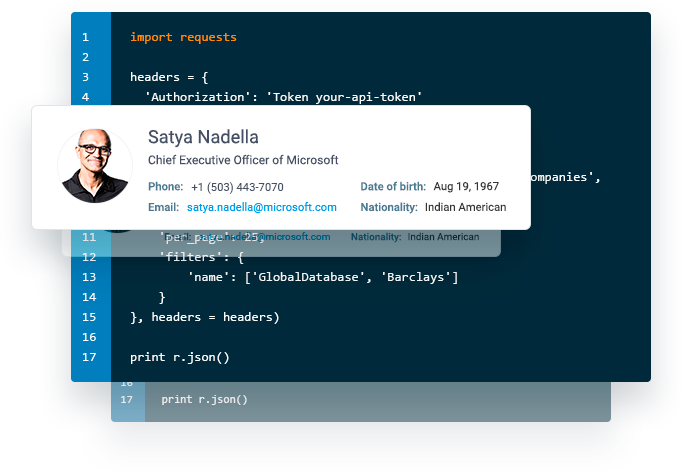Image resolution: width=682 pixels, height=472 pixels.
Task: Click line number 13 in the gutter
Action: 89,277
